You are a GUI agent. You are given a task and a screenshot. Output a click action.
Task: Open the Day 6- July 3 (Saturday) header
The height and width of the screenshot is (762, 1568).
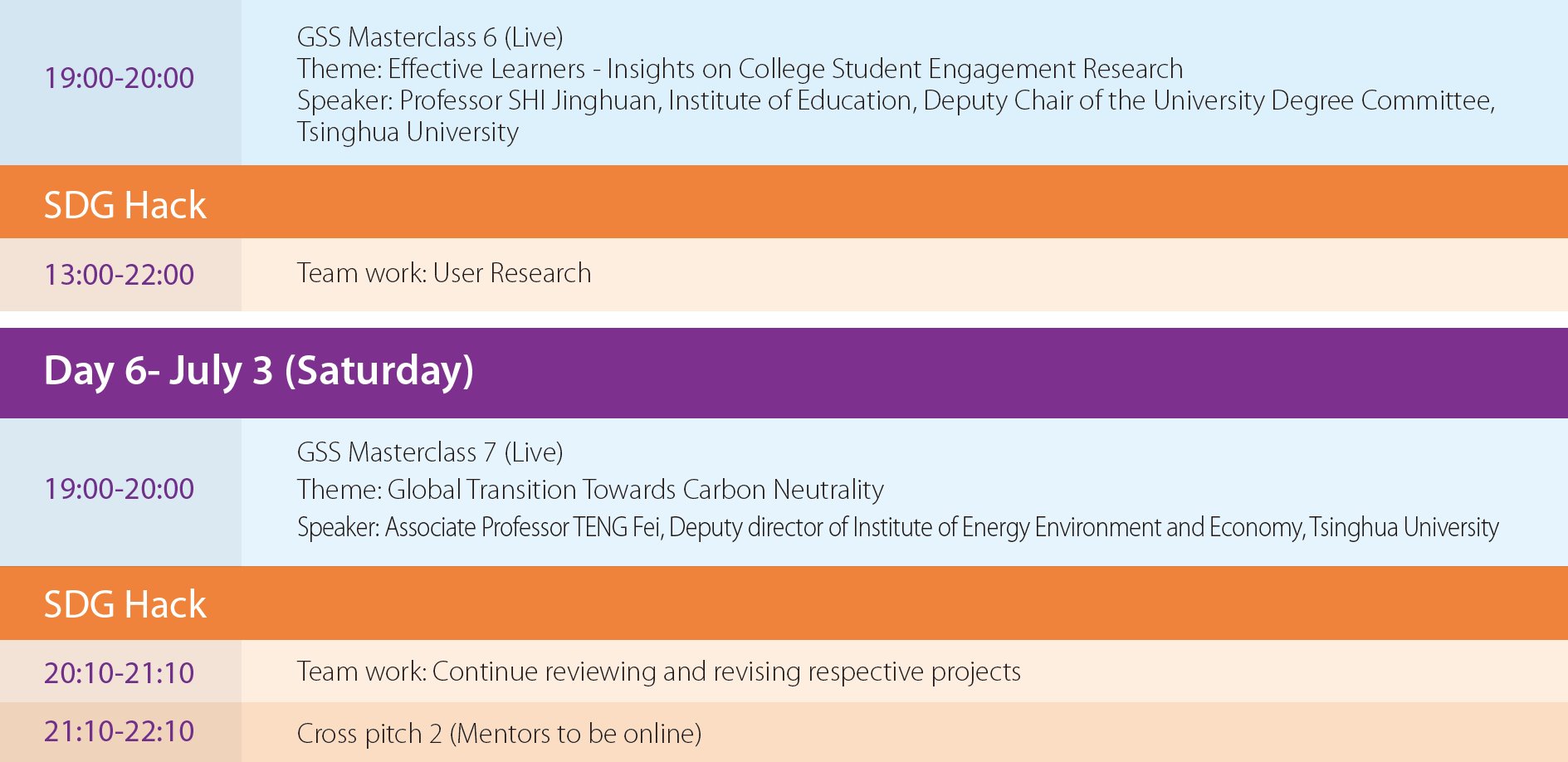[x=258, y=370]
